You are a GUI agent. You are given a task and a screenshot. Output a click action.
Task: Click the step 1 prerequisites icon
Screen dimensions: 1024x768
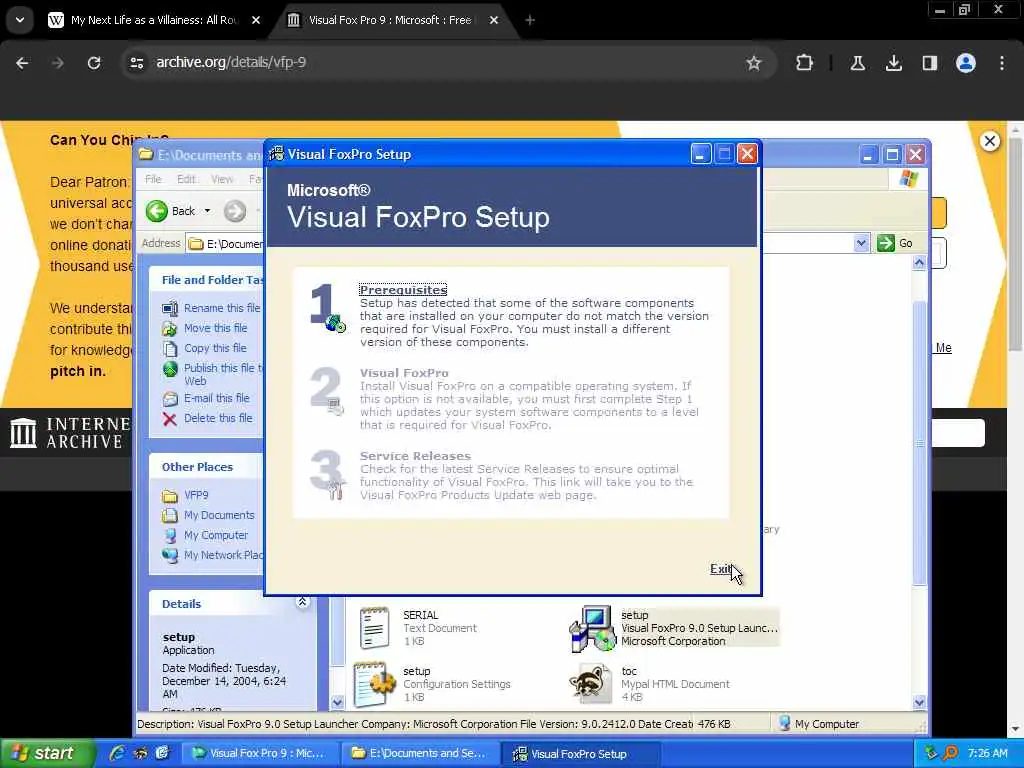327,308
